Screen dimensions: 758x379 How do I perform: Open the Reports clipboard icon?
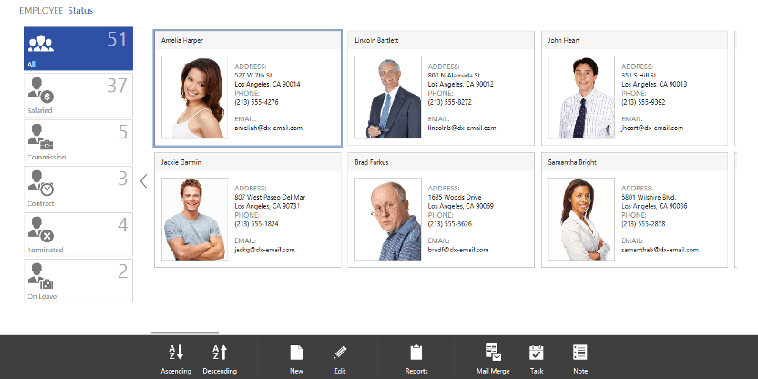(416, 352)
